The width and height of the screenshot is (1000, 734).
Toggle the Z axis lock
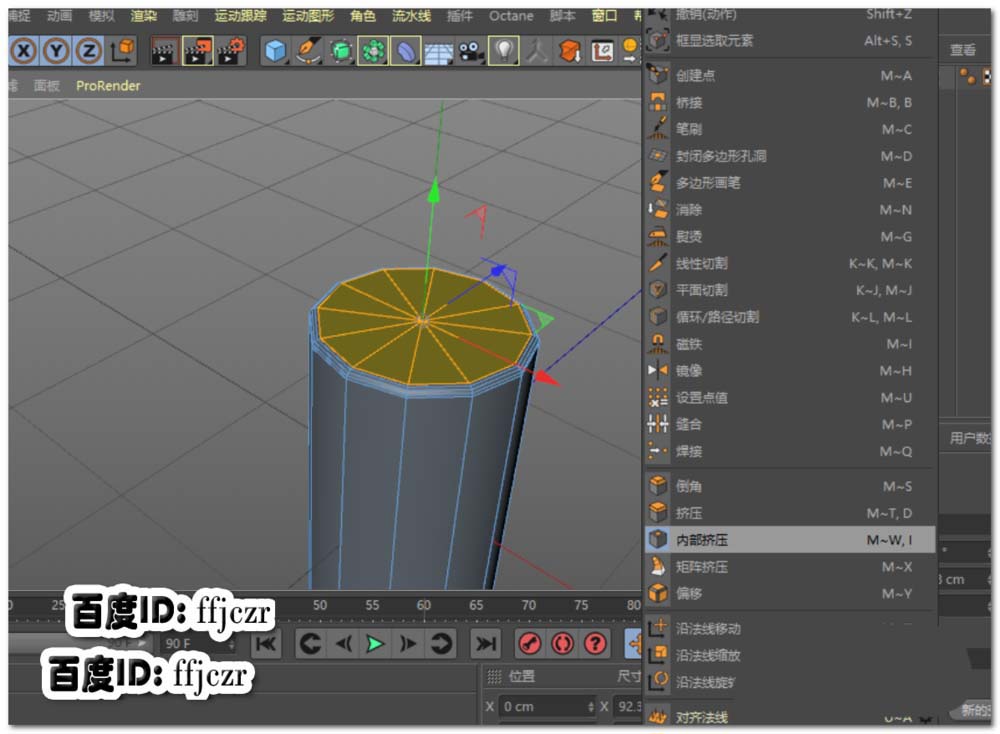[89, 50]
